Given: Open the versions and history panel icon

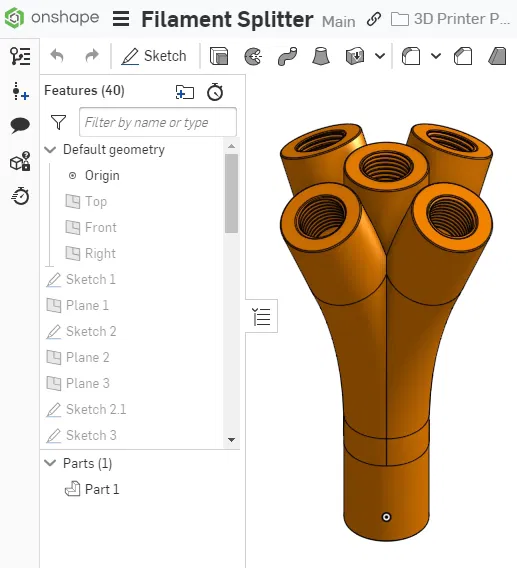Looking at the screenshot, I should (x=20, y=56).
